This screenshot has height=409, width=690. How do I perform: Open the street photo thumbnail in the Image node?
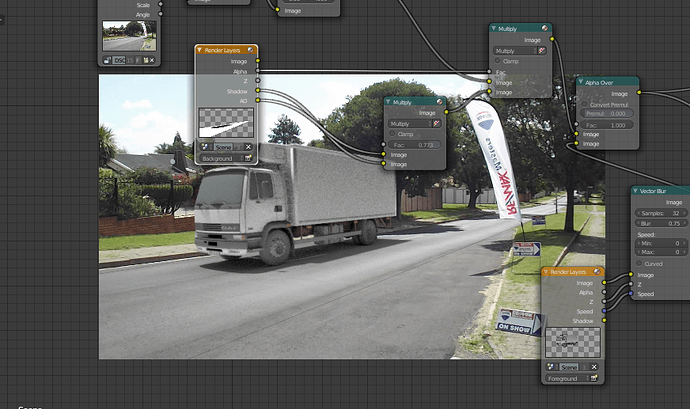tap(129, 36)
